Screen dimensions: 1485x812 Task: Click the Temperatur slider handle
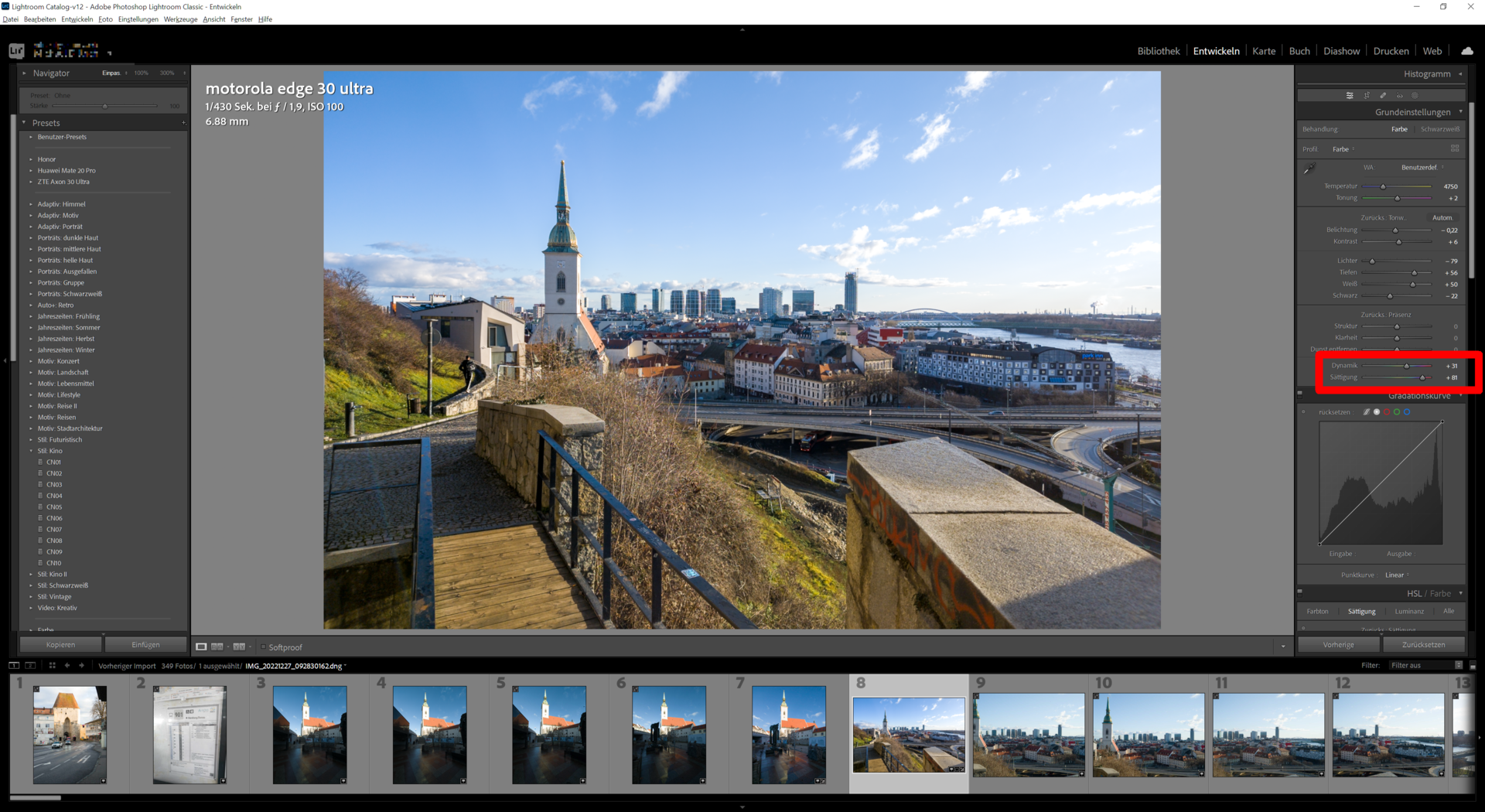1383,186
